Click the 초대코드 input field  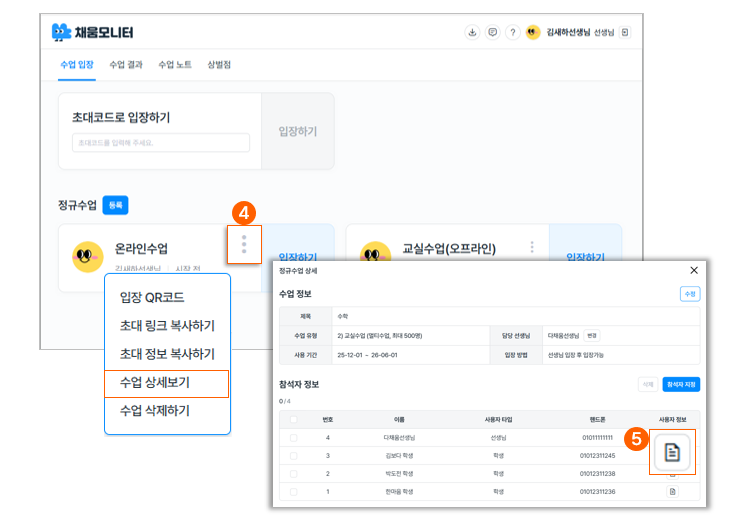161,143
